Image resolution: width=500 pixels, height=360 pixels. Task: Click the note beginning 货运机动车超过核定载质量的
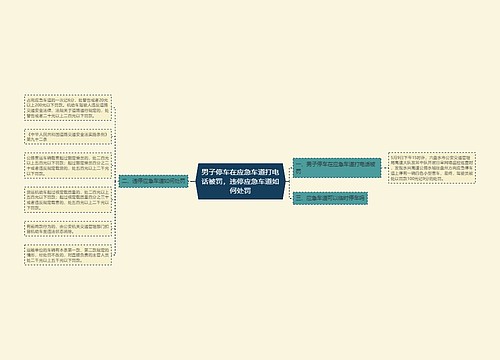coord(68,200)
